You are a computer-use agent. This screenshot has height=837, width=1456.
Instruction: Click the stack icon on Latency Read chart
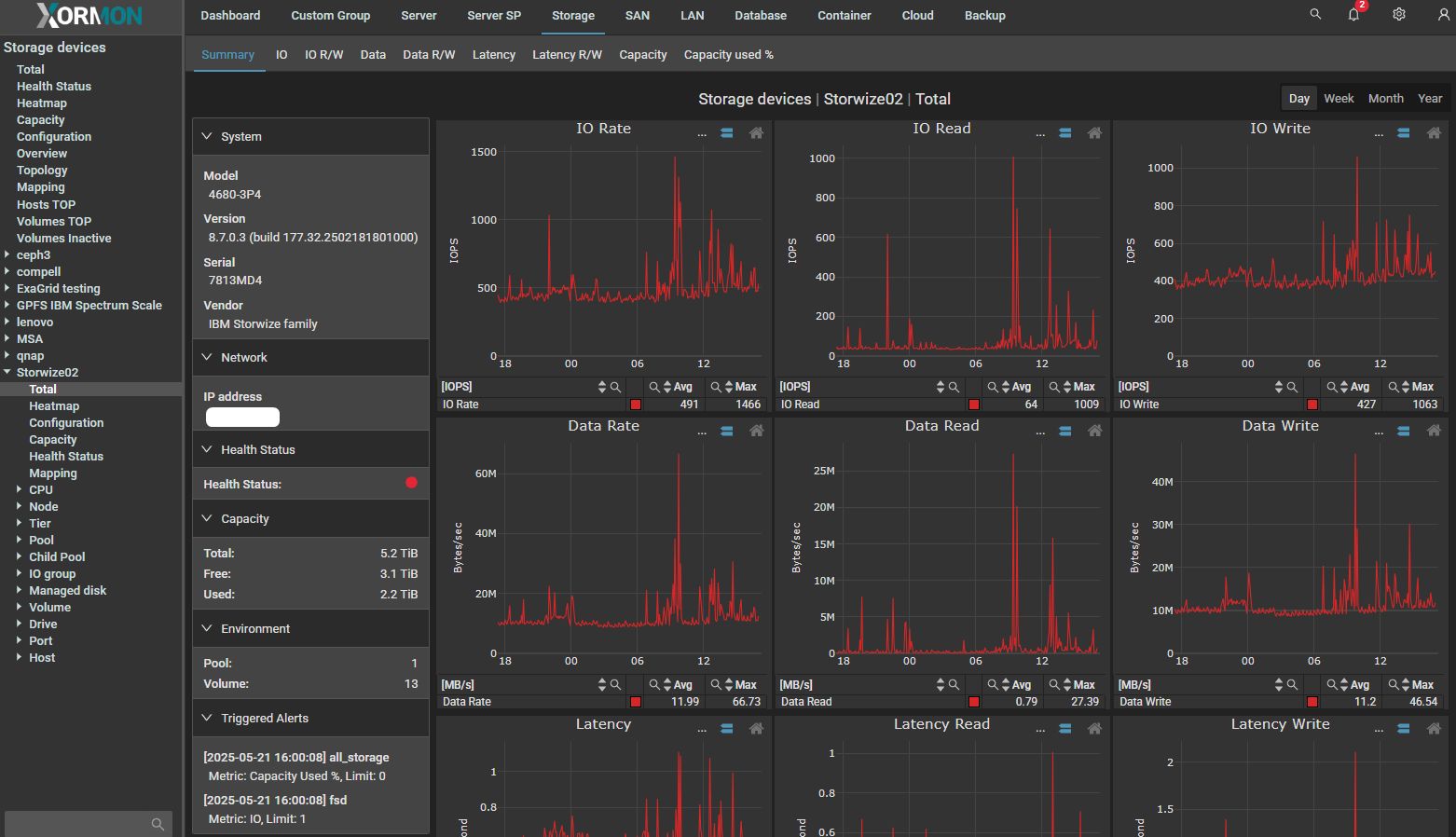tap(1065, 729)
